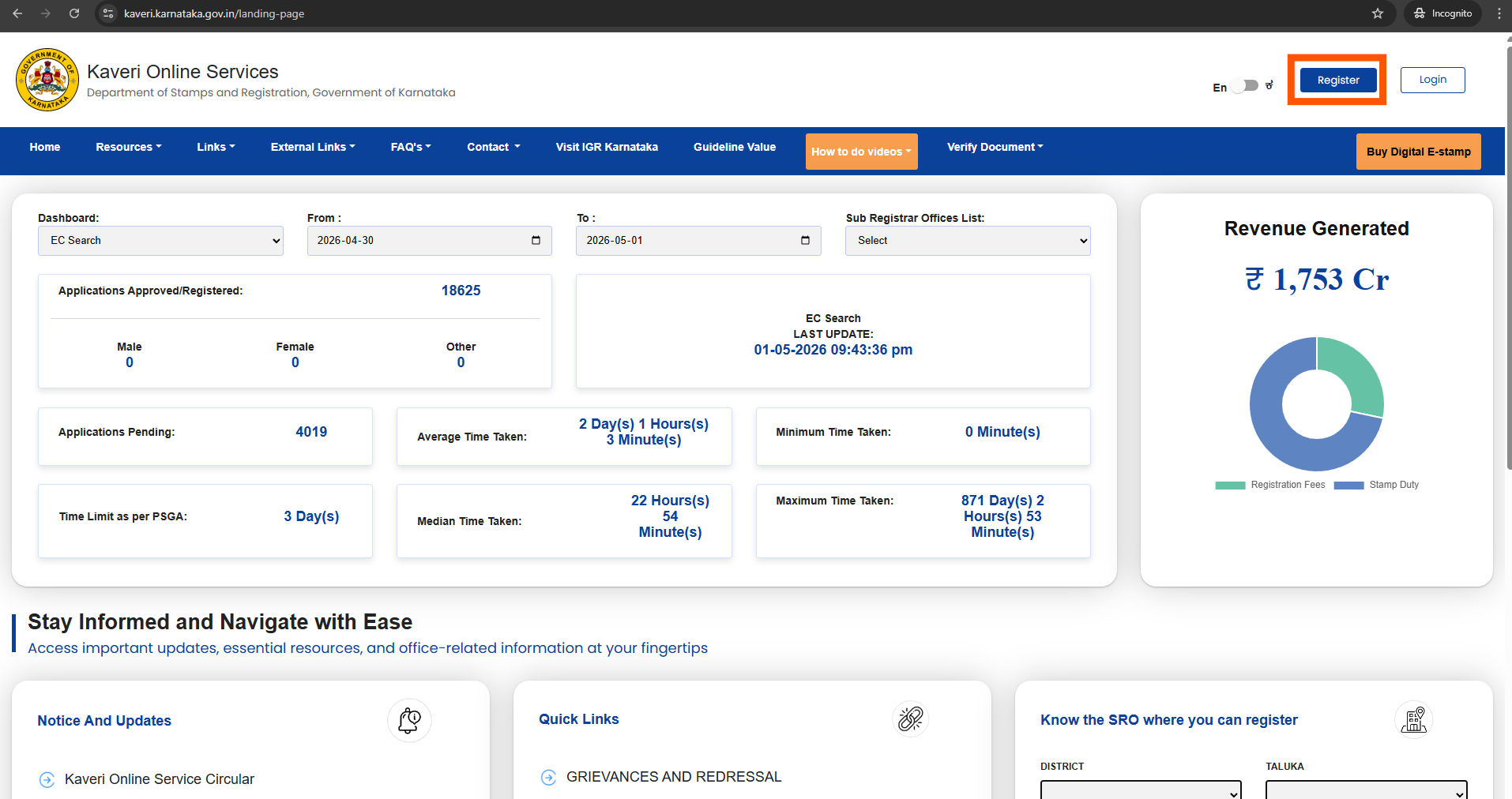The width and height of the screenshot is (1512, 799).
Task: Click Buy Digital E-stamp button
Action: coord(1419,152)
